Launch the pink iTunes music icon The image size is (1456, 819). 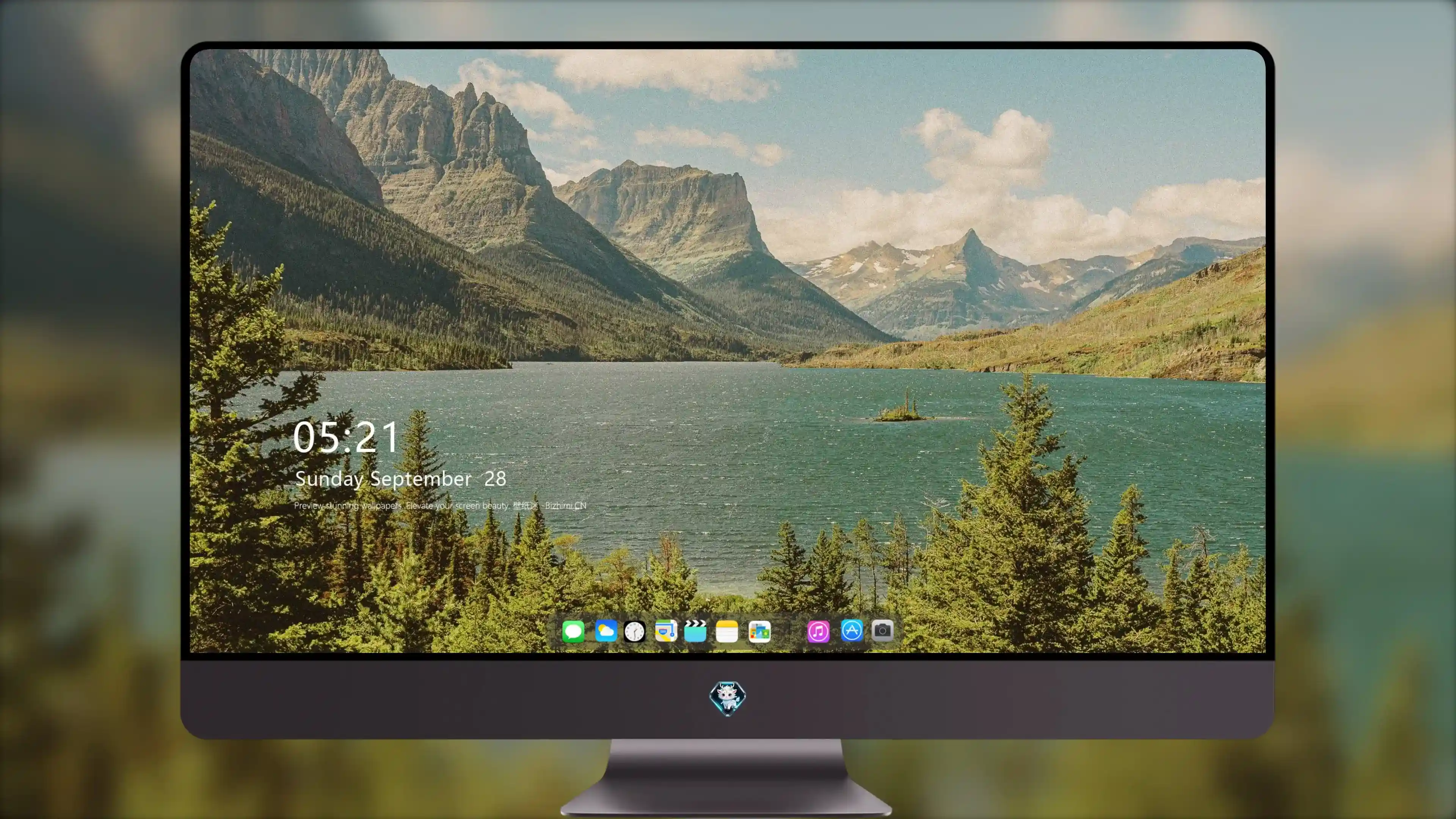[818, 631]
